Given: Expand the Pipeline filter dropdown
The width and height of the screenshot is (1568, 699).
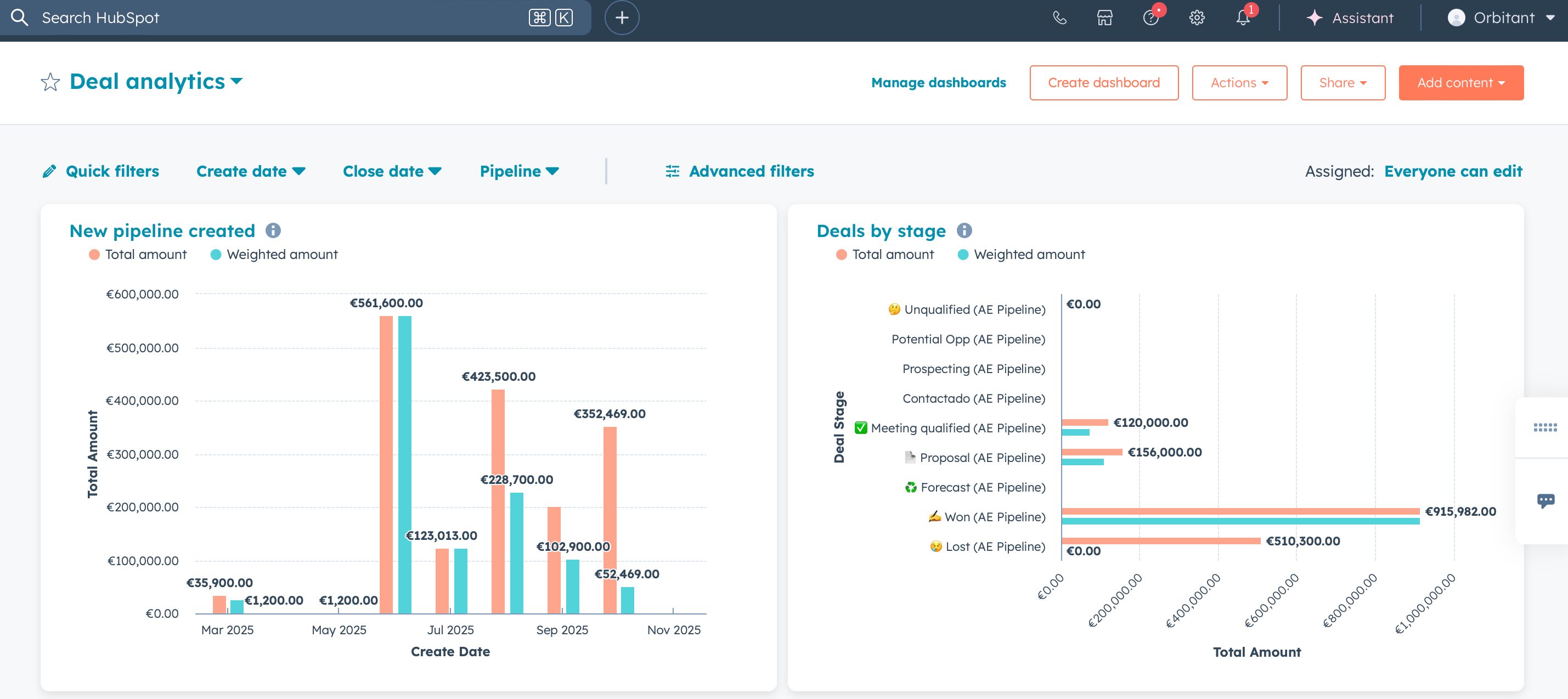Looking at the screenshot, I should (x=518, y=171).
